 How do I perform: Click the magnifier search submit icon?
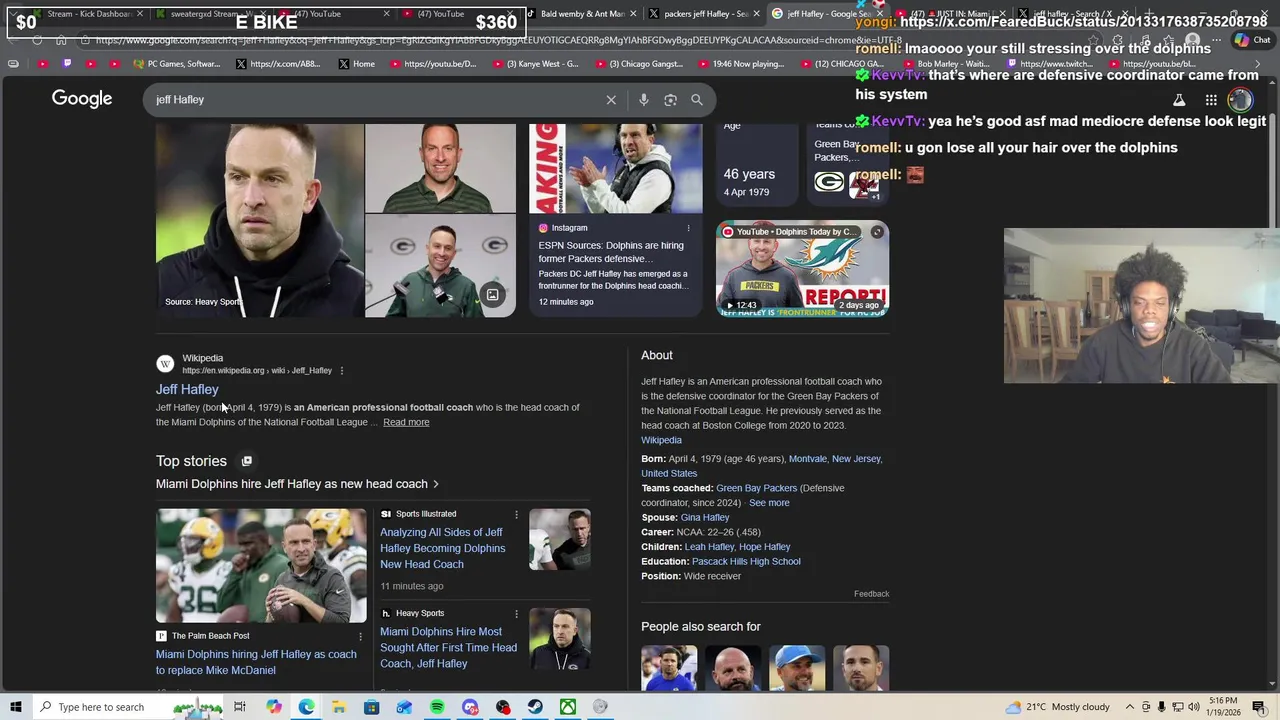697,100
